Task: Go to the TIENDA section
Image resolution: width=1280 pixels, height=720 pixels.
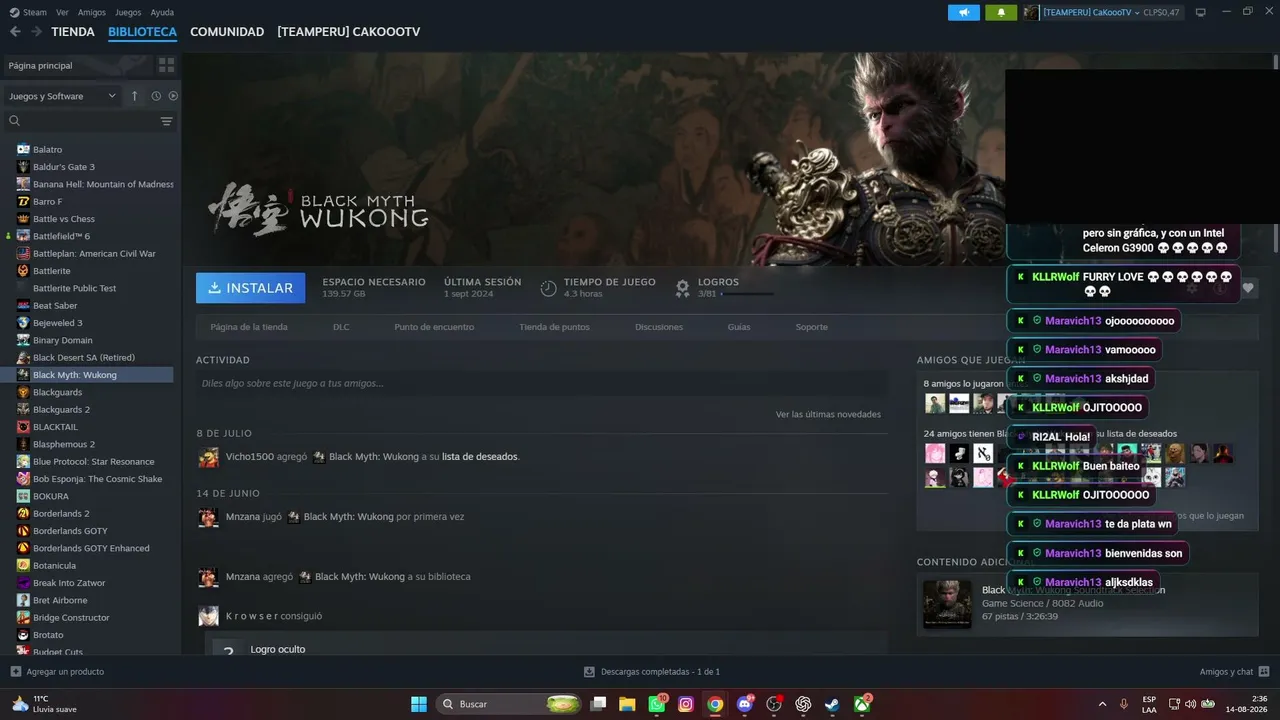Action: 73,32
